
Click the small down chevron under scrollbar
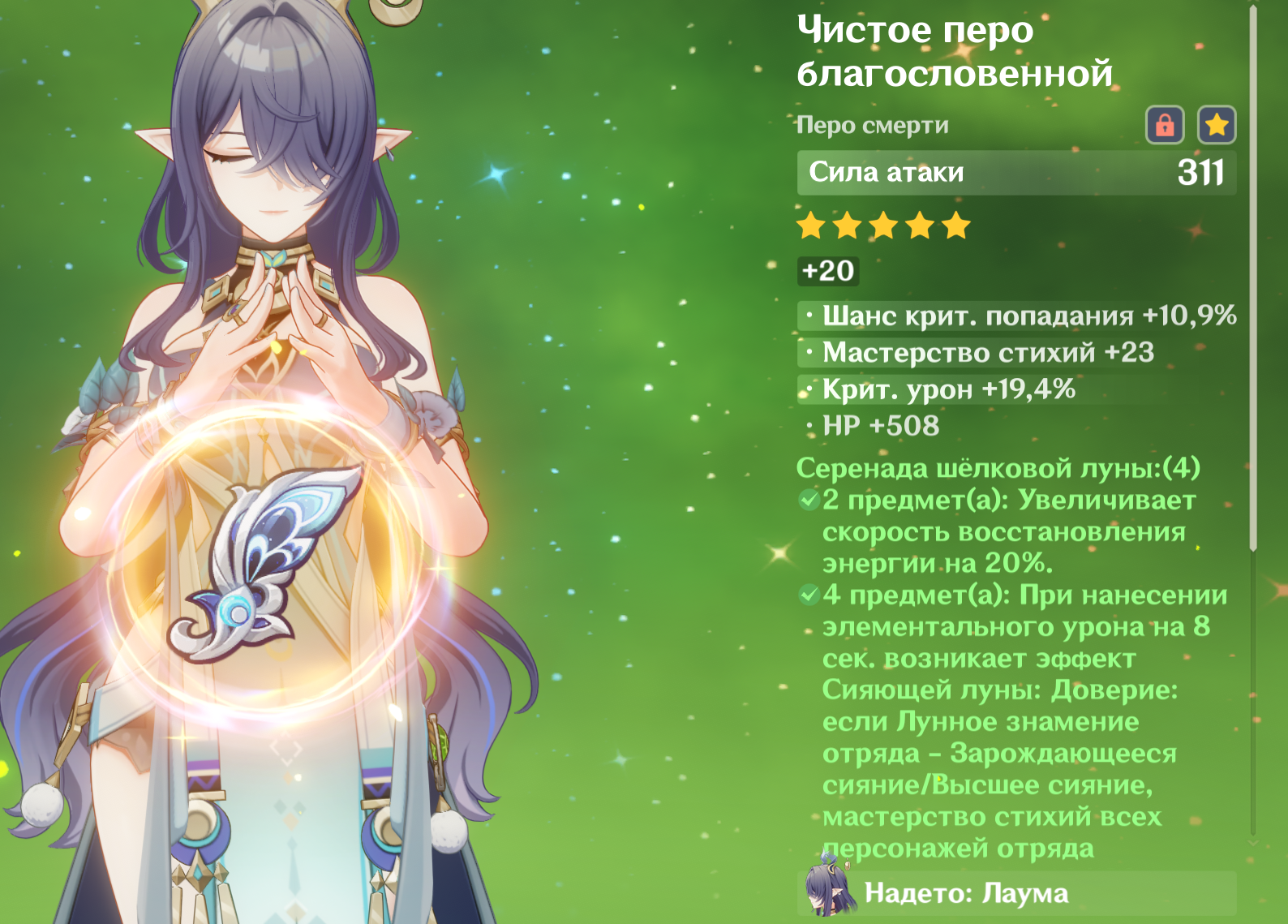click(x=1253, y=843)
